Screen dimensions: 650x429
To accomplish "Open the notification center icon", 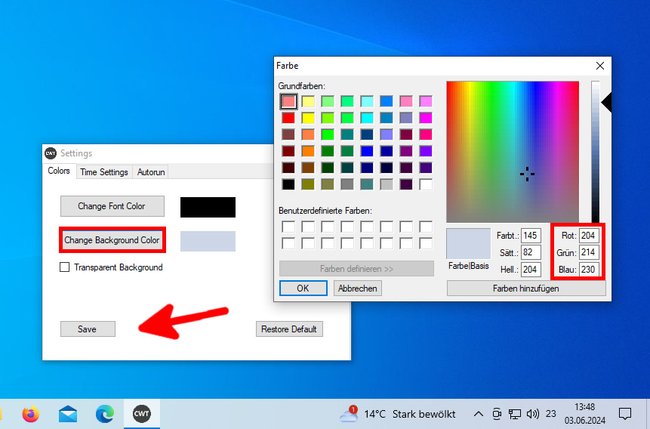I will point(625,414).
